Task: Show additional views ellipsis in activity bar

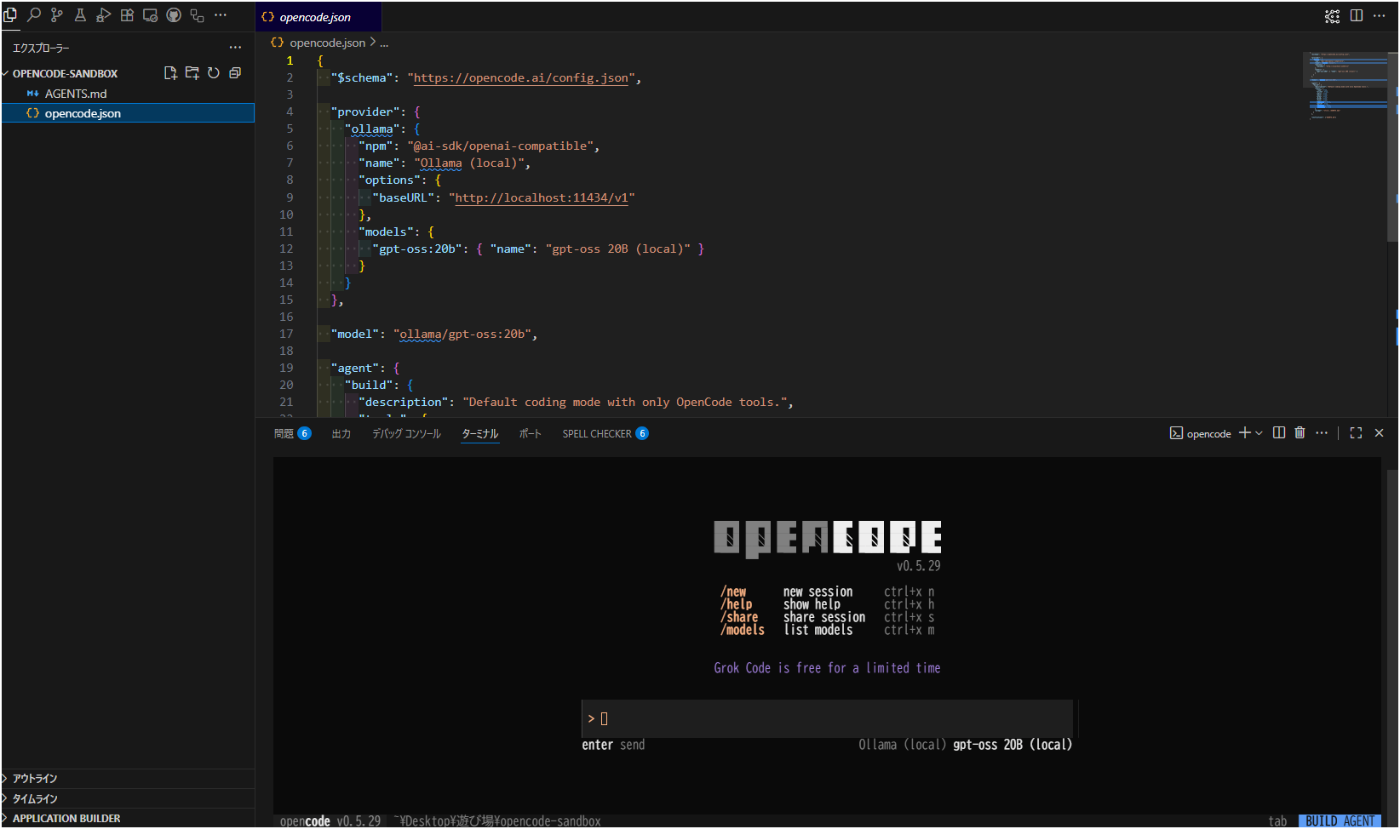Action: pyautogui.click(x=220, y=15)
